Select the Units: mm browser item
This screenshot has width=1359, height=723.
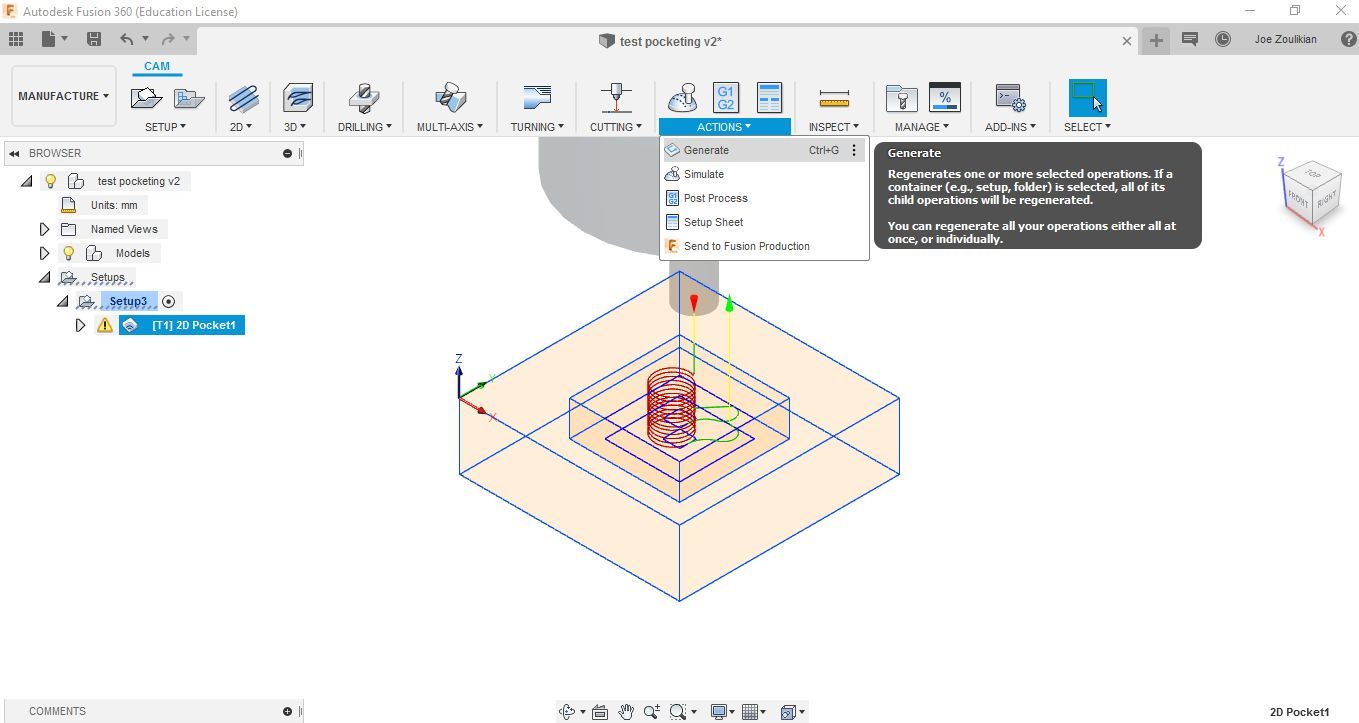click(x=114, y=205)
